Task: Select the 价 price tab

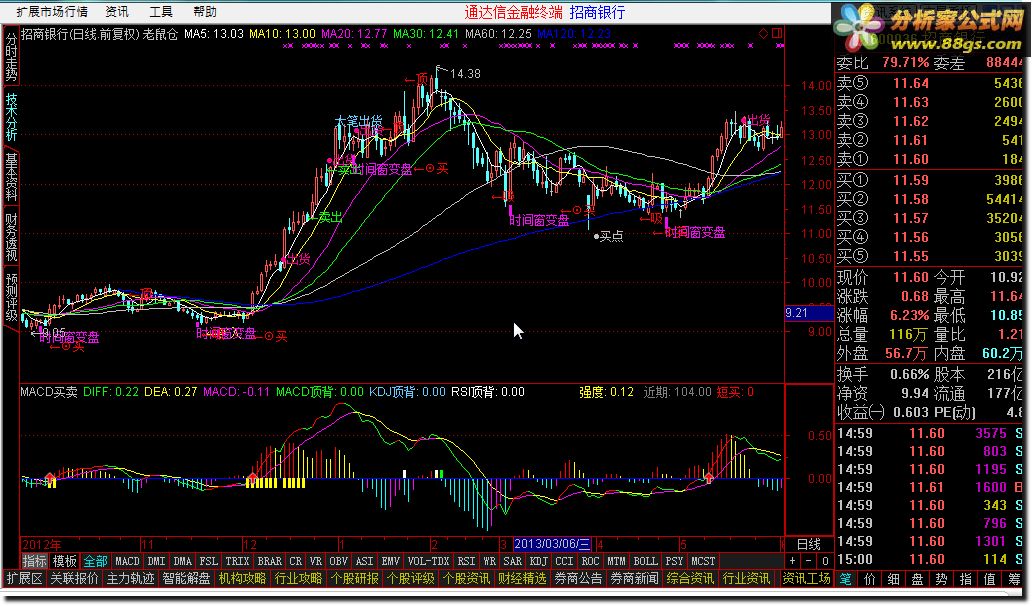Action: (870, 579)
